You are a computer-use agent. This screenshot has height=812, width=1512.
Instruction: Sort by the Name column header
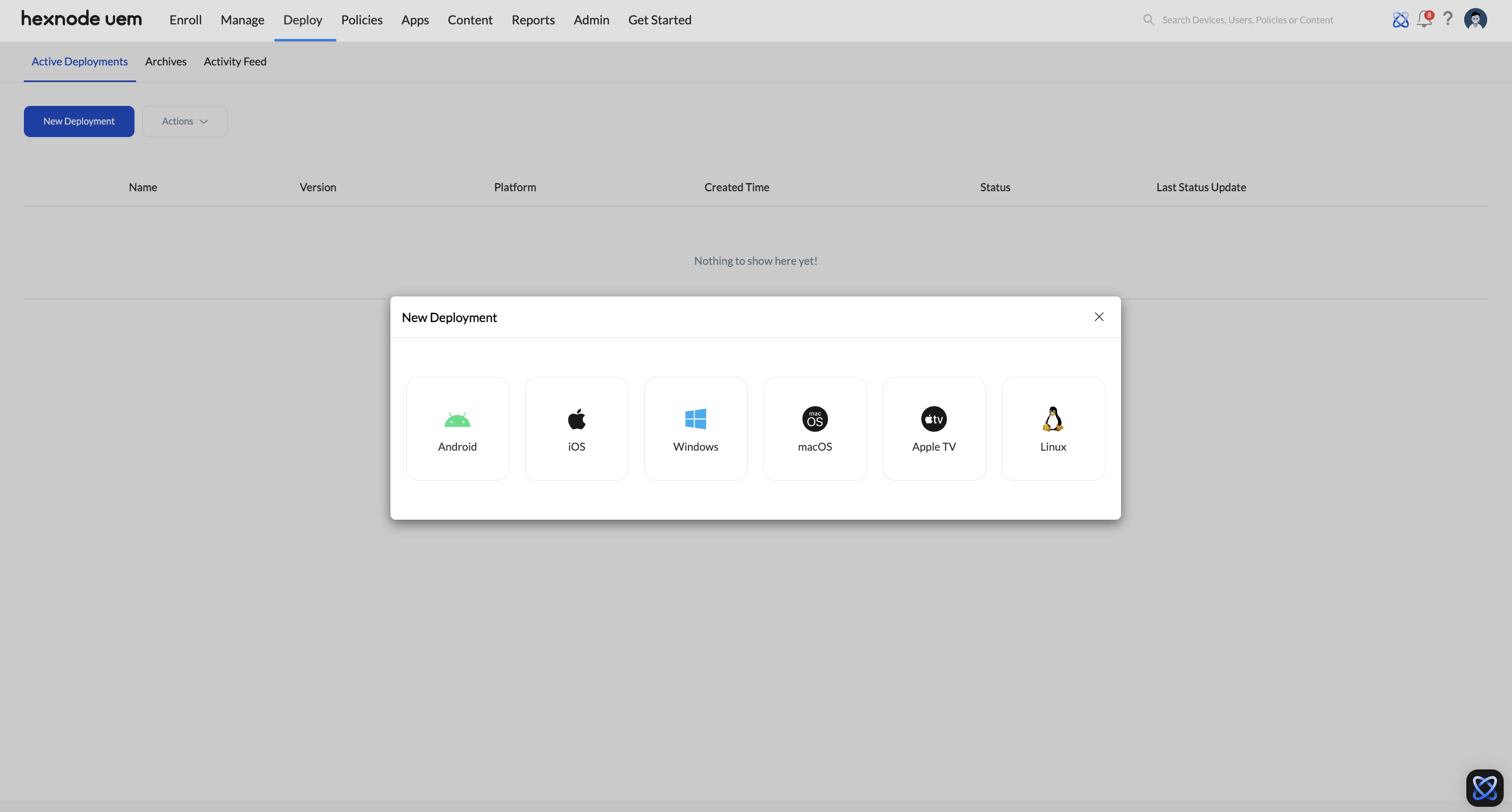(x=143, y=187)
